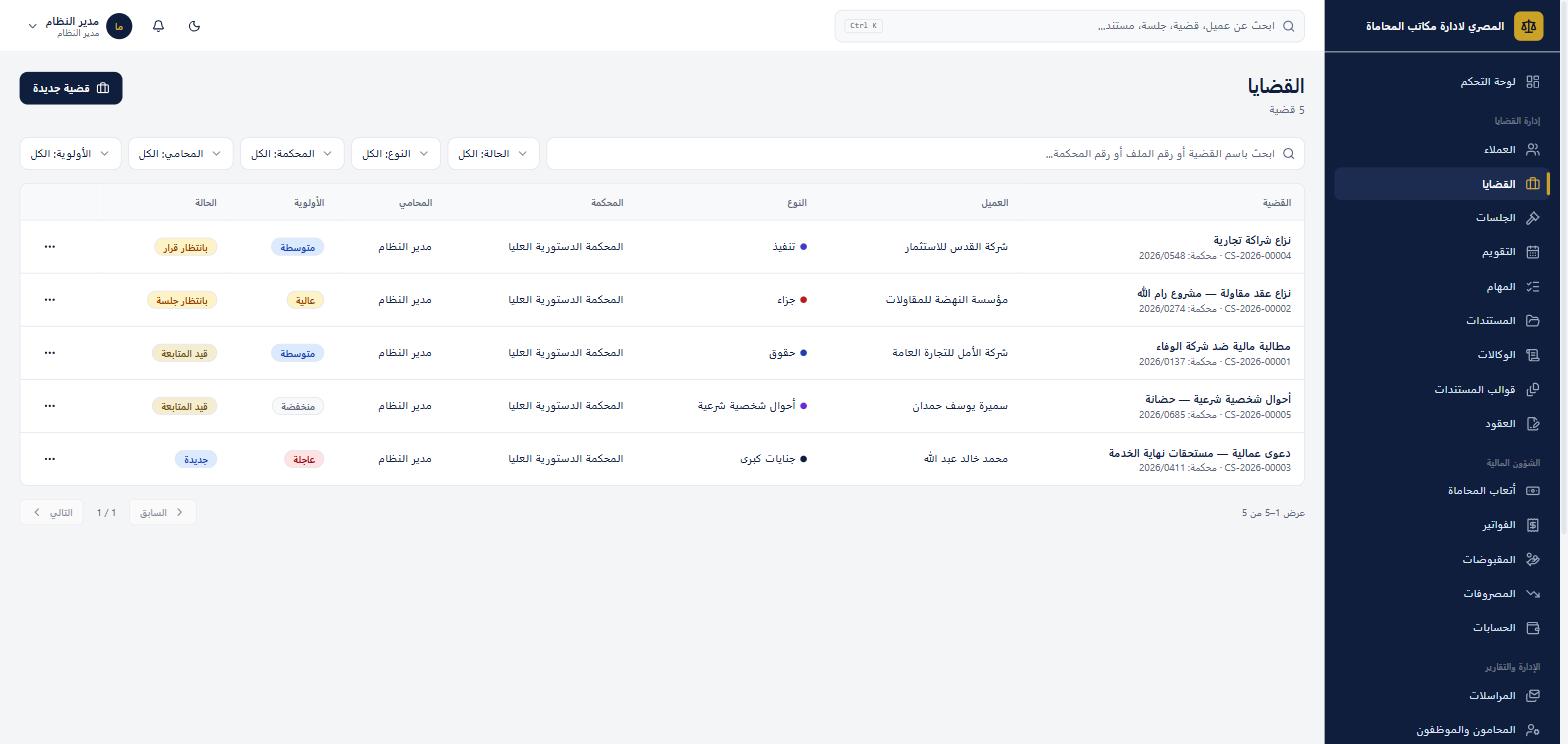Click the clients people icon in sidebar
Viewport: 1568px width, 744px height.
click(x=1532, y=150)
